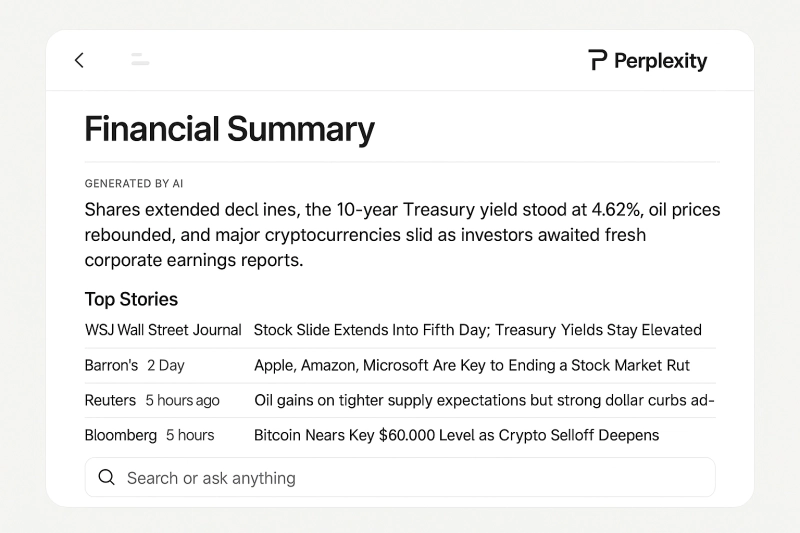Viewport: 800px width, 533px height.
Task: Click the "Financial Summary" heading
Action: 229,129
